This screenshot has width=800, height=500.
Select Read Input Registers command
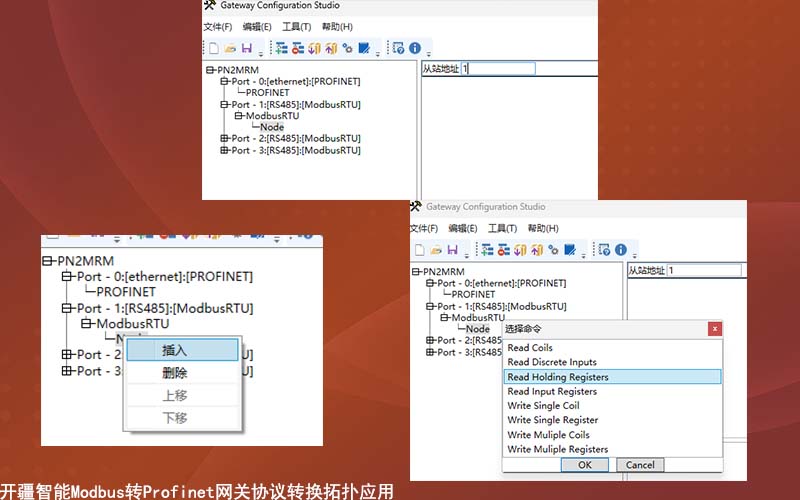point(612,391)
